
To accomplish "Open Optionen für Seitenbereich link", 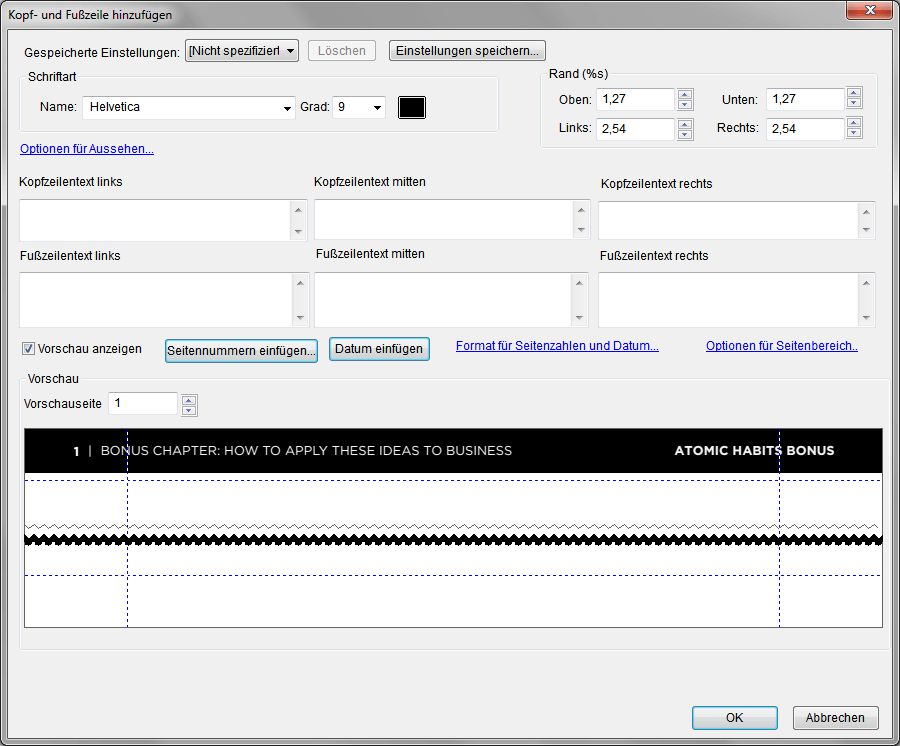I will pos(782,345).
